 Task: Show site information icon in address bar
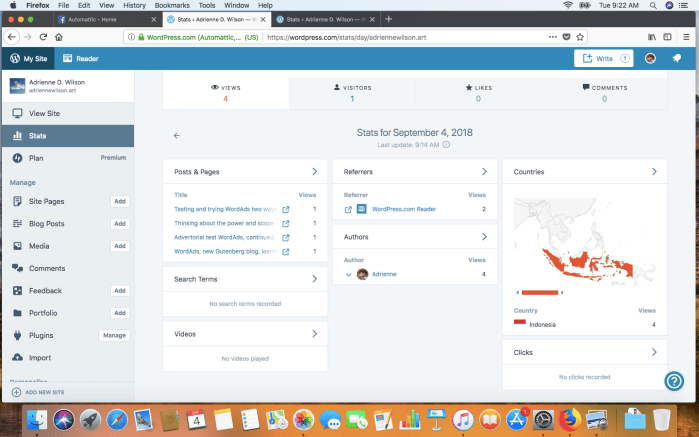(132, 37)
